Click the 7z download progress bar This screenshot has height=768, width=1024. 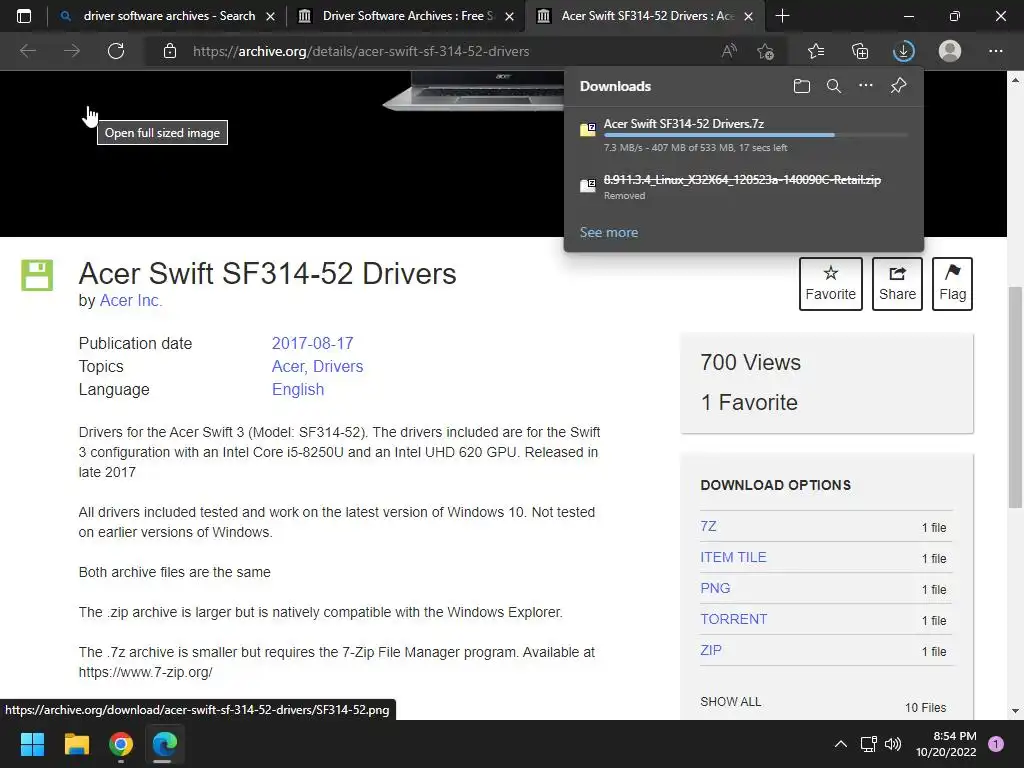[x=756, y=135]
